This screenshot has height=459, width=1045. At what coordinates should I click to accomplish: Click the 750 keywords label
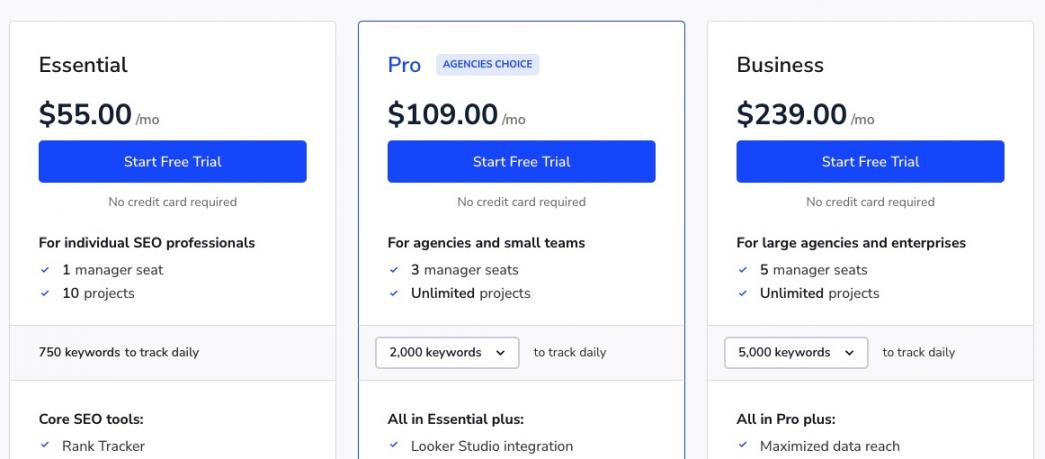click(80, 353)
